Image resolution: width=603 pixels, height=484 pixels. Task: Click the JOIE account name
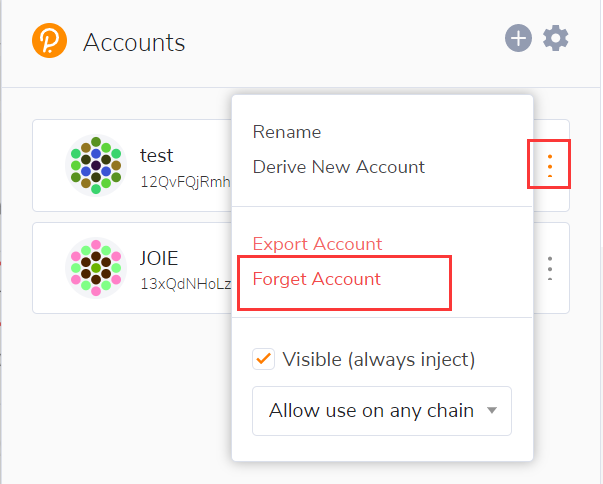coord(159,258)
